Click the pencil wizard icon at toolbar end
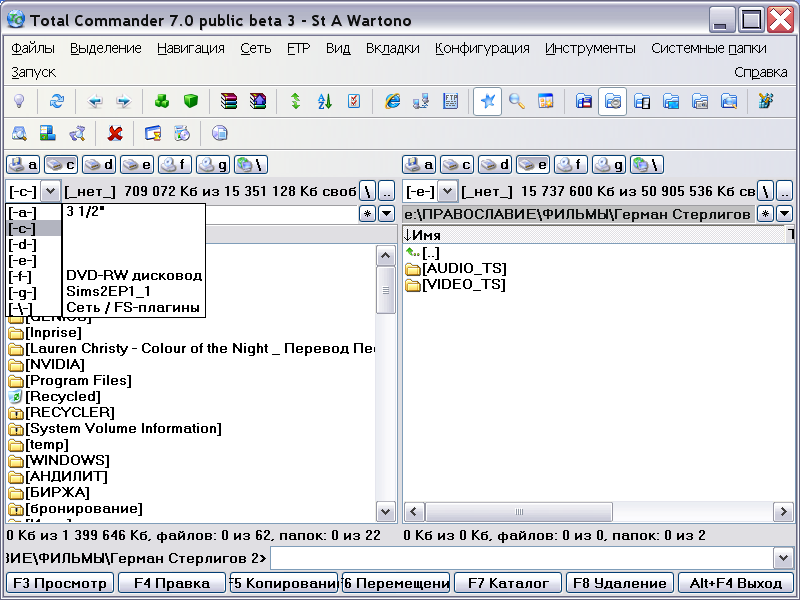The image size is (800, 600). click(x=765, y=101)
